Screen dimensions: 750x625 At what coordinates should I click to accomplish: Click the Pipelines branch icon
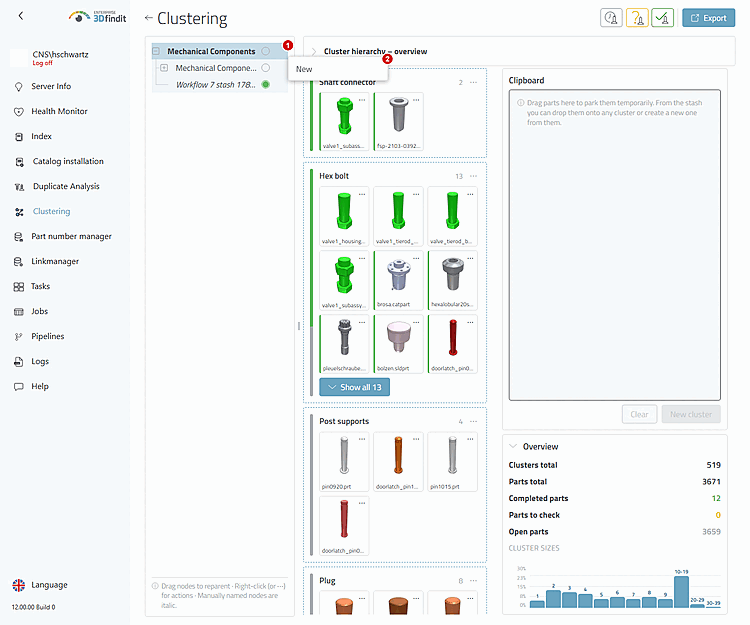pyautogui.click(x=19, y=337)
